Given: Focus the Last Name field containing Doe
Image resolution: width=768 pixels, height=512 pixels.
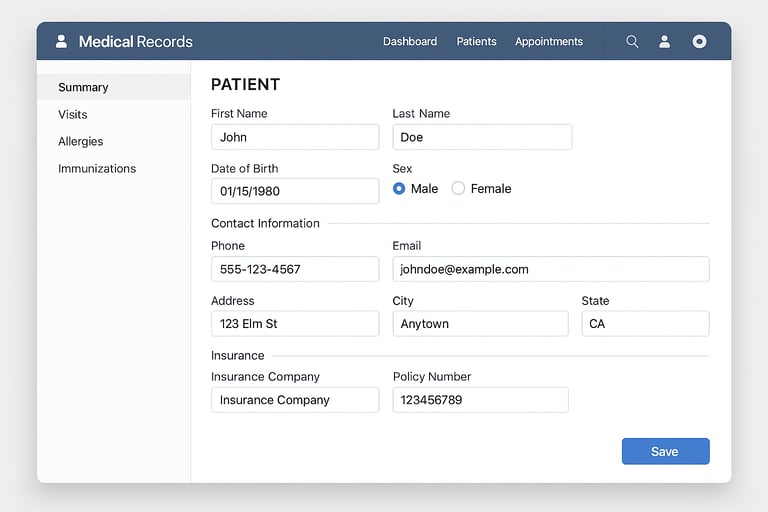Looking at the screenshot, I should 482,137.
